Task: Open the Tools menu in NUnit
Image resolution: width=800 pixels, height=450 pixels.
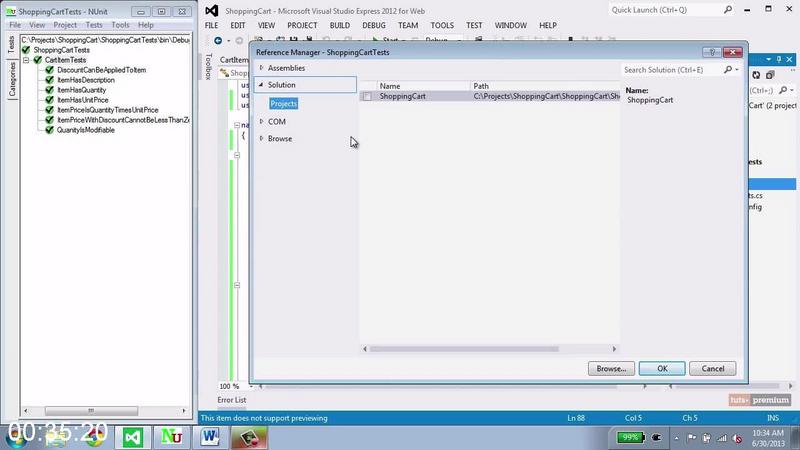Action: (x=120, y=24)
